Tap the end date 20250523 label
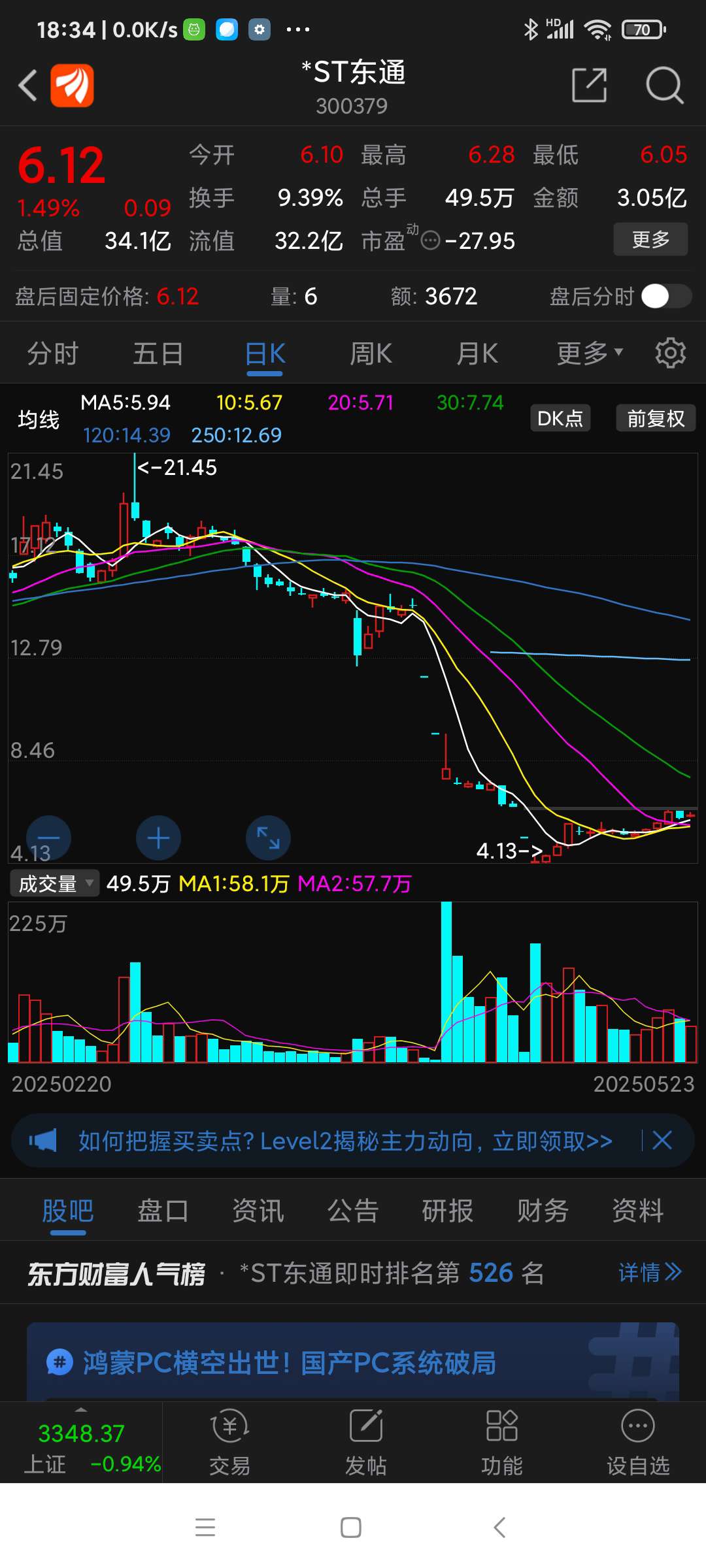 coord(643,1084)
